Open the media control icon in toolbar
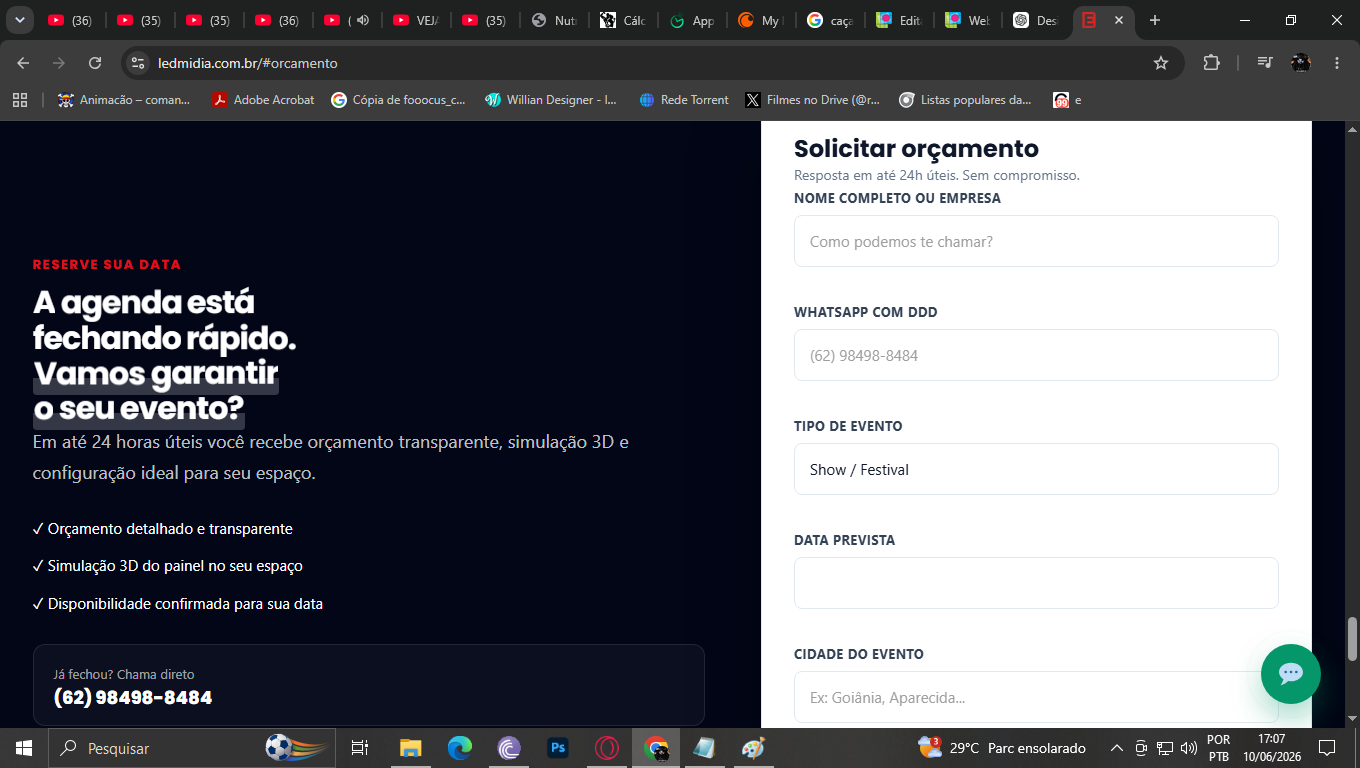This screenshot has width=1360, height=768. [x=1265, y=63]
